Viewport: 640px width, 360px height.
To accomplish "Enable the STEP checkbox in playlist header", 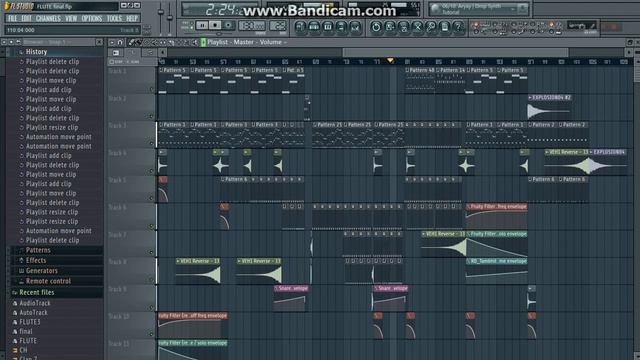I will (x=112, y=62).
